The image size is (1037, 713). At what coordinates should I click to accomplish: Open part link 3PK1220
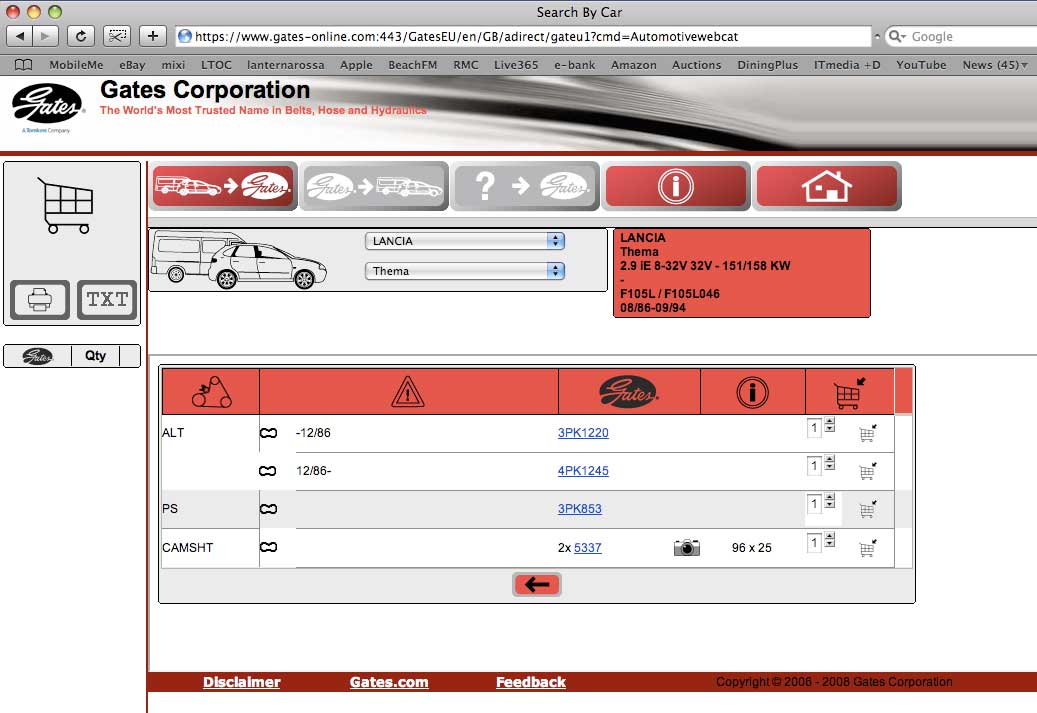point(583,433)
